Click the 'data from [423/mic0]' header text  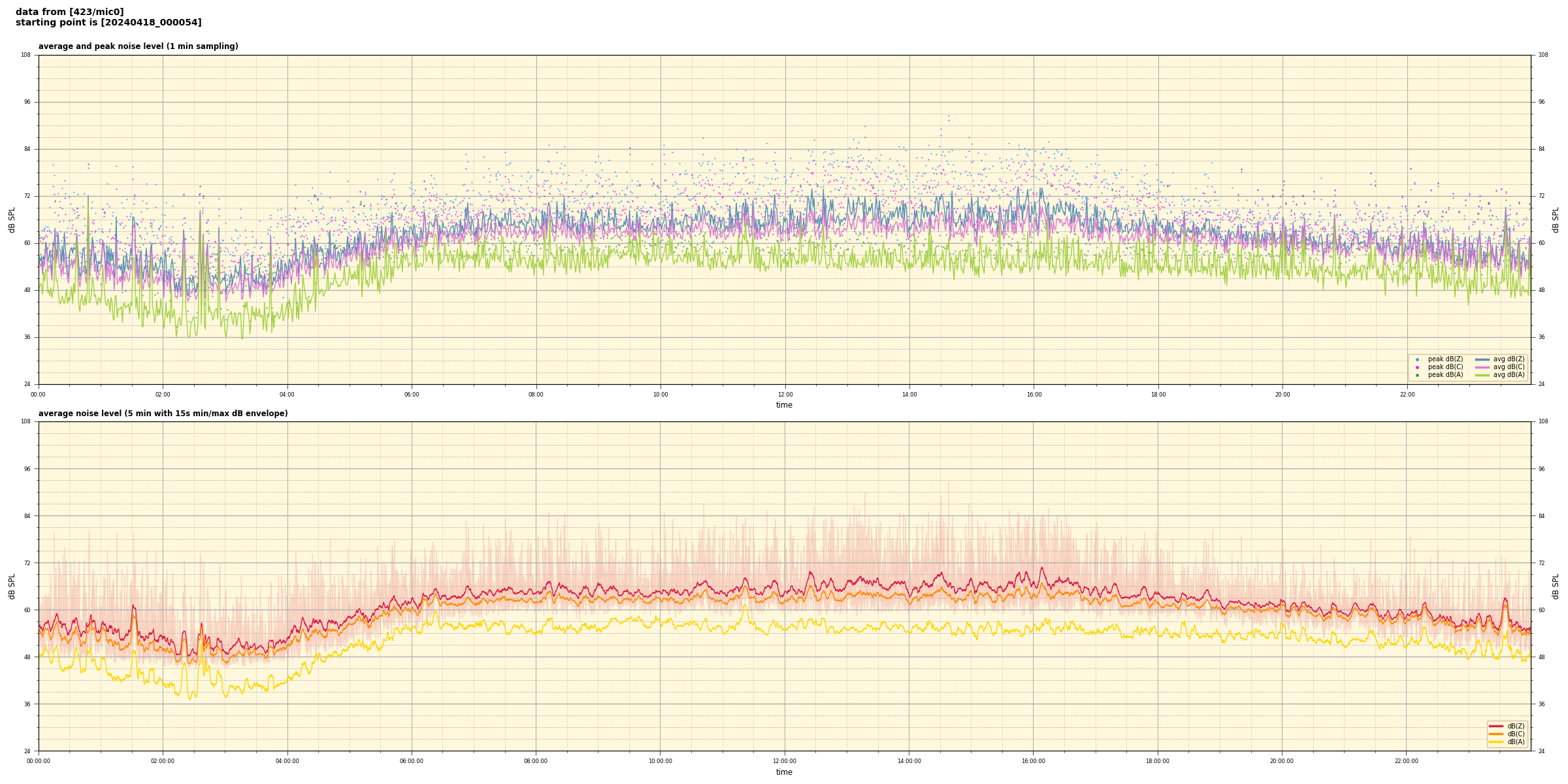click(x=69, y=12)
